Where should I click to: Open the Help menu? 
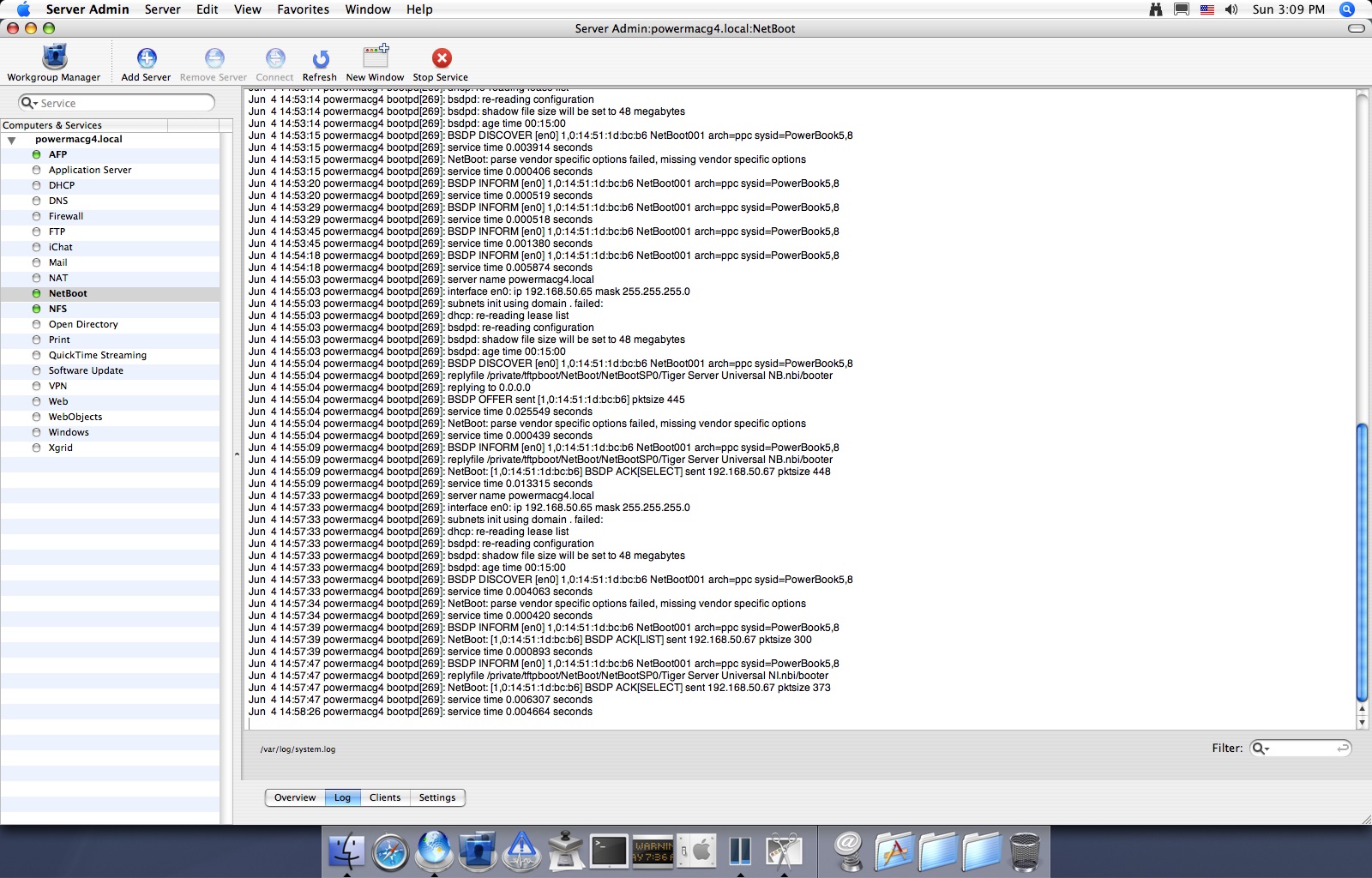pyautogui.click(x=419, y=9)
